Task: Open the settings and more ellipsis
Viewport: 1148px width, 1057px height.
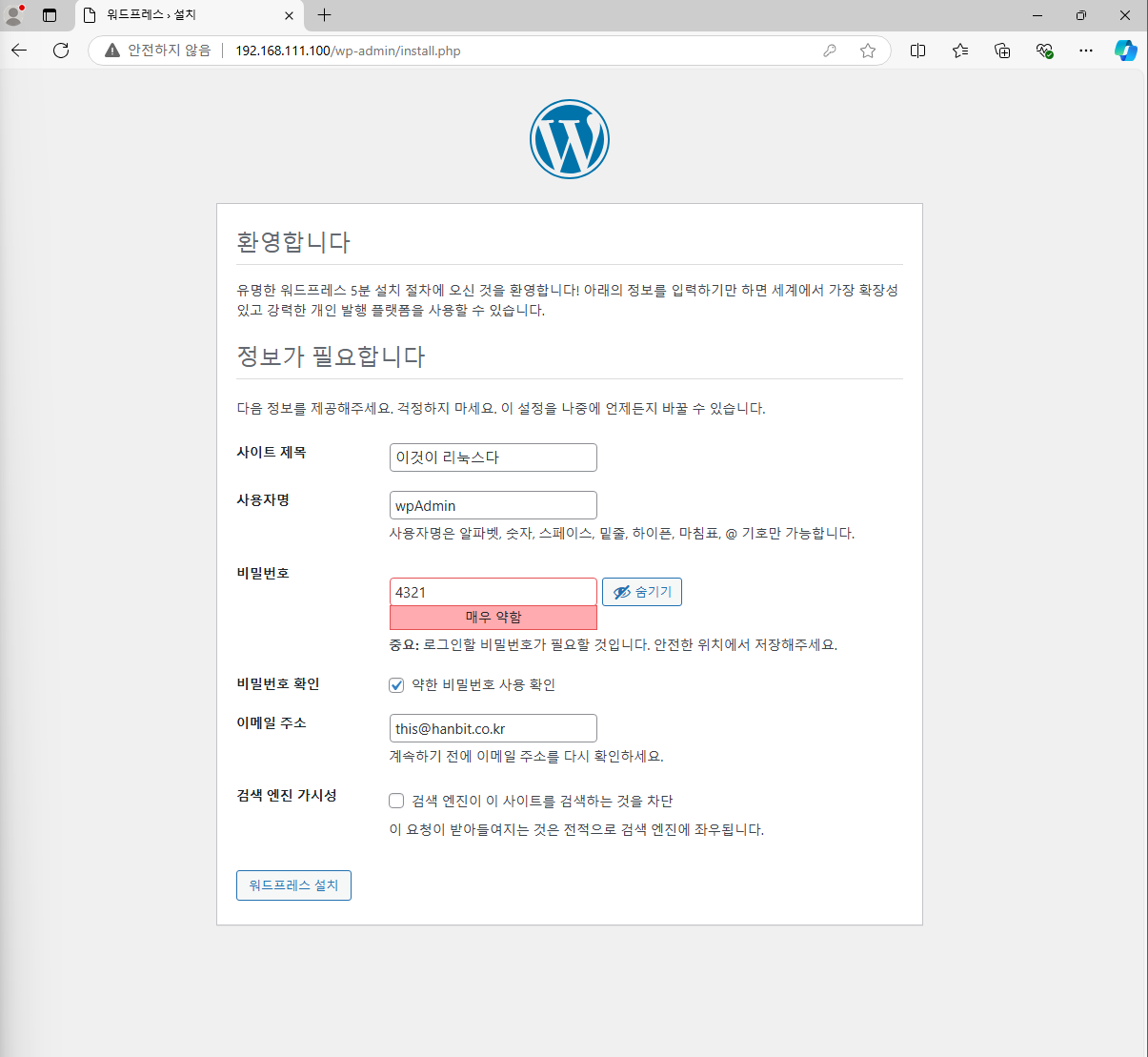Action: pyautogui.click(x=1086, y=51)
